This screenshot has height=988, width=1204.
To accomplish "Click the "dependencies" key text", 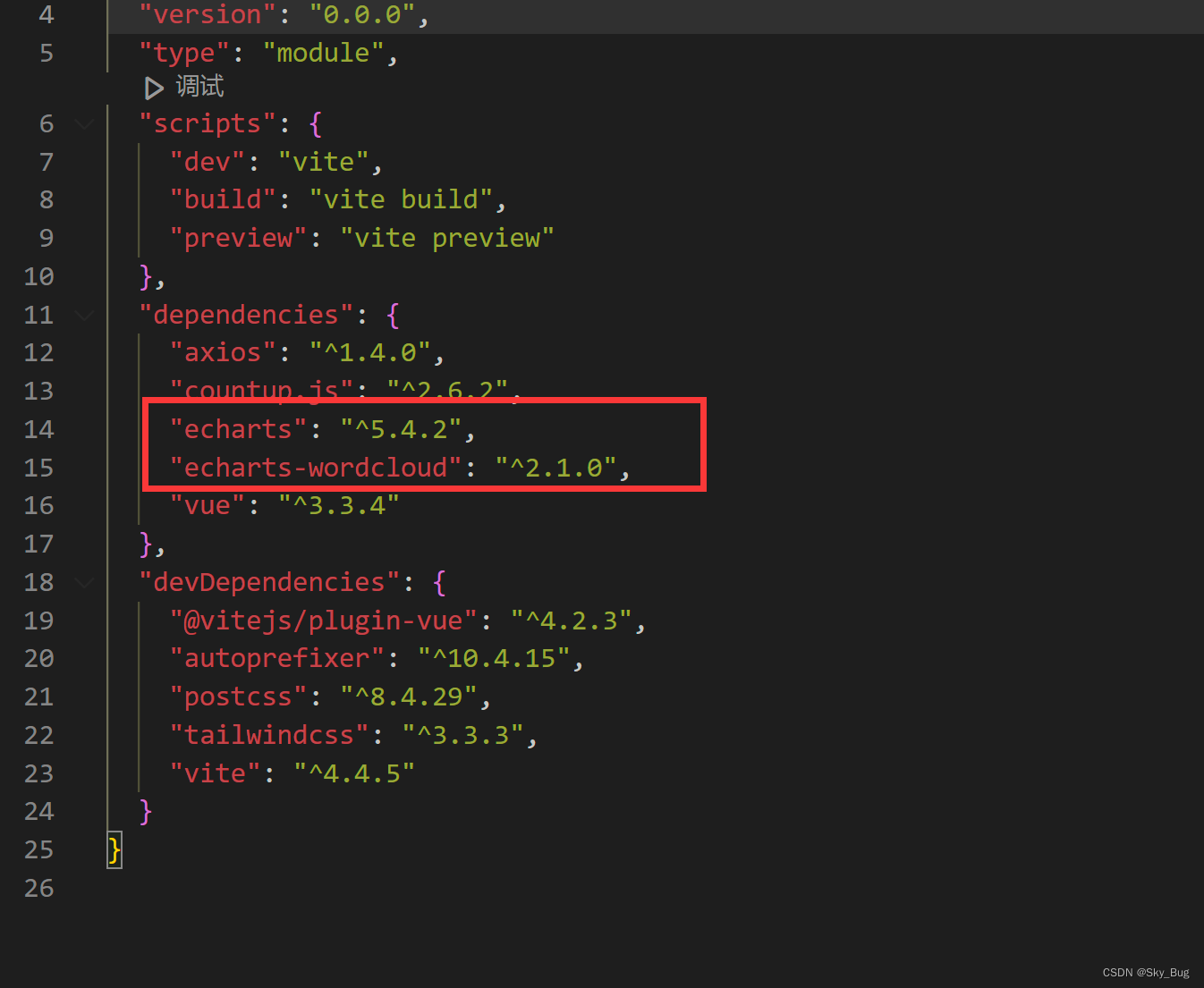I will pyautogui.click(x=246, y=315).
